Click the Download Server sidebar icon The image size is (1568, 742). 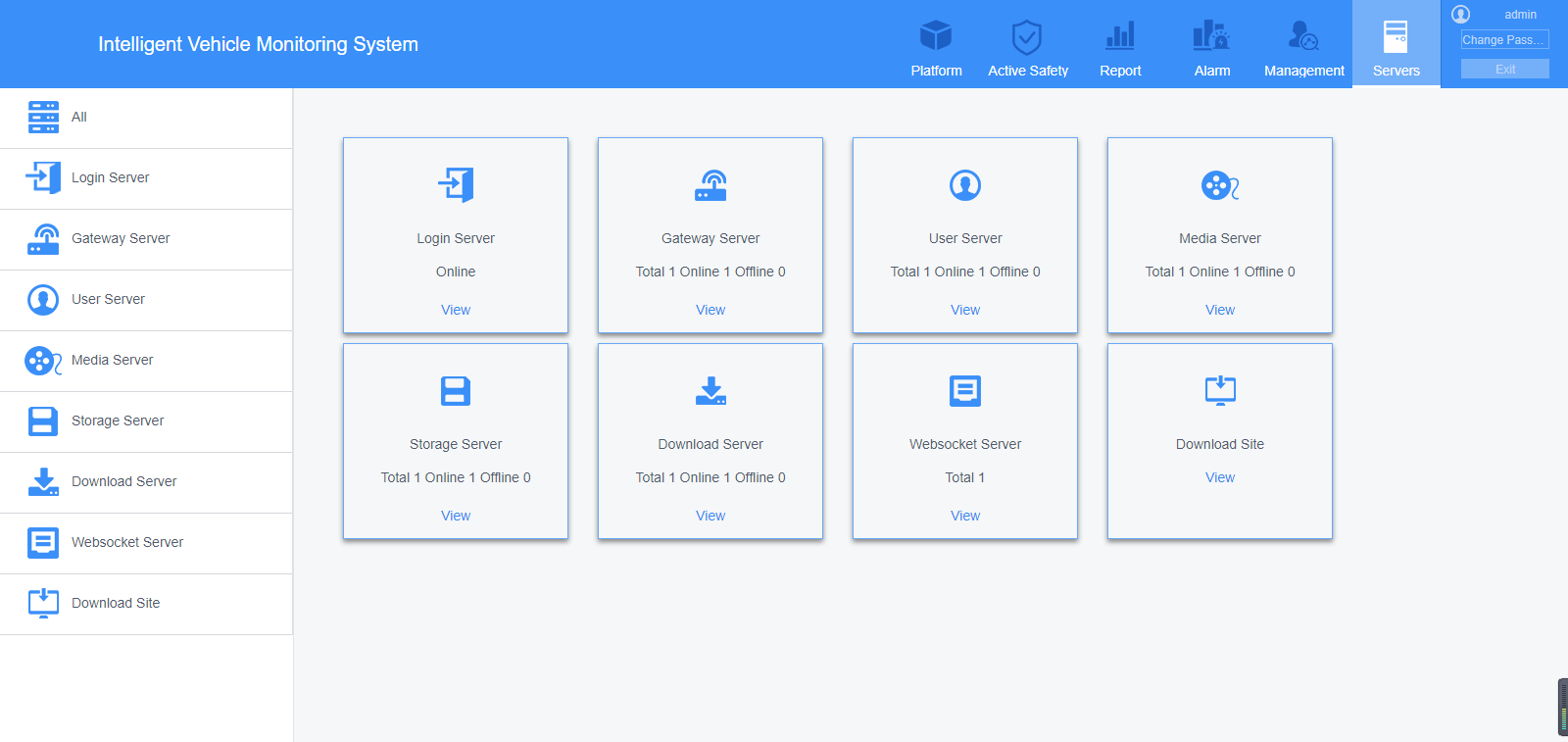(43, 482)
